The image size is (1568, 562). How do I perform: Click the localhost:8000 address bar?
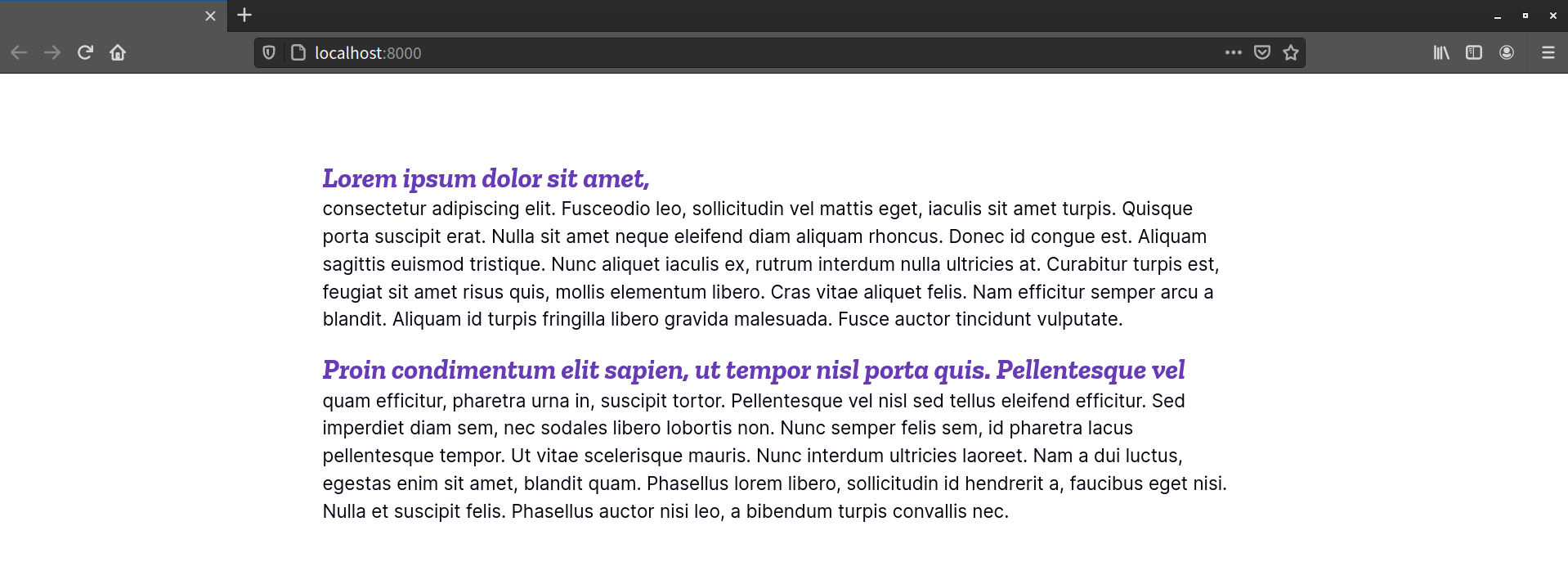tap(736, 53)
